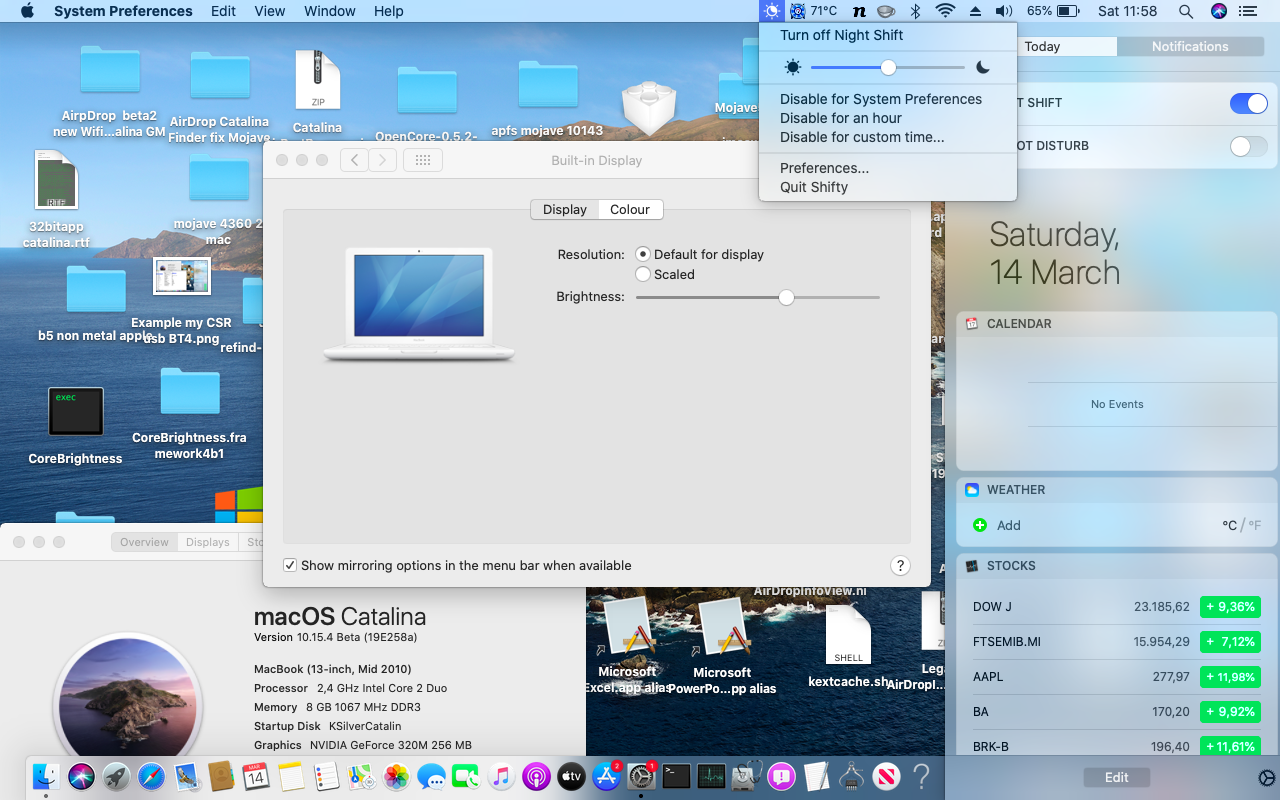
Task: Click the eject menu bar icon
Action: pos(975,11)
